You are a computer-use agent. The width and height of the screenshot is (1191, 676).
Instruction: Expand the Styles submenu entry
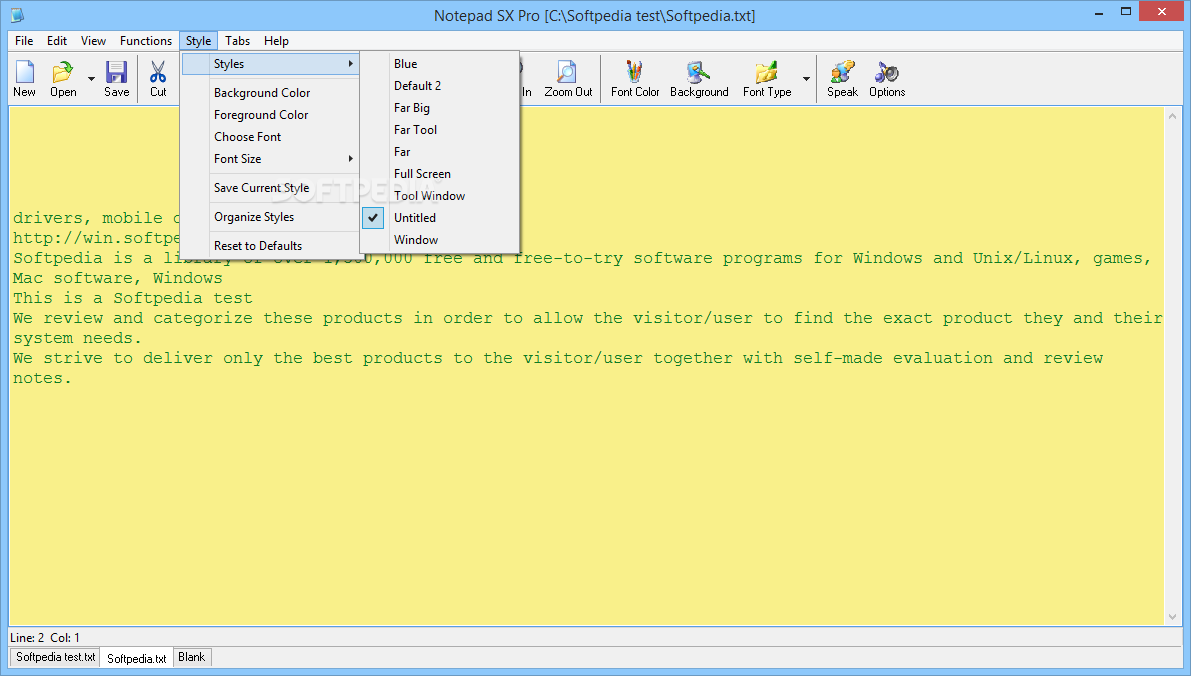271,64
